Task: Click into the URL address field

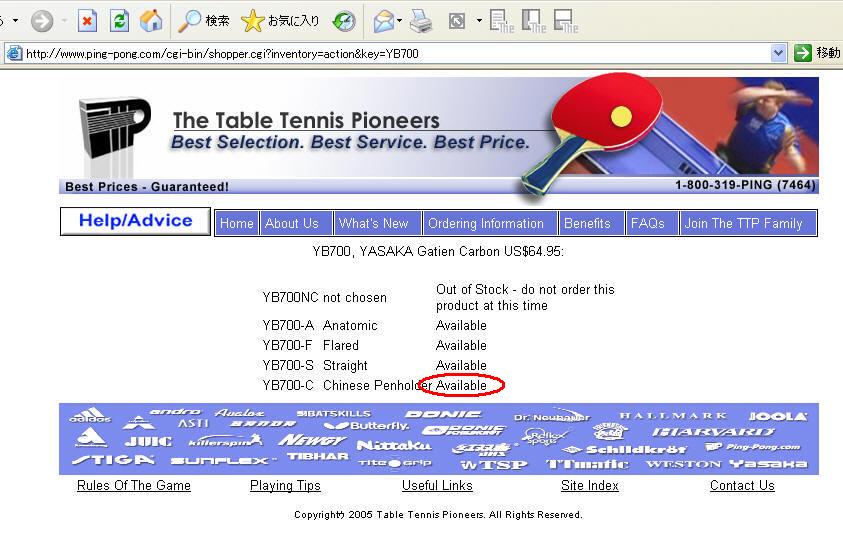Action: (x=397, y=54)
